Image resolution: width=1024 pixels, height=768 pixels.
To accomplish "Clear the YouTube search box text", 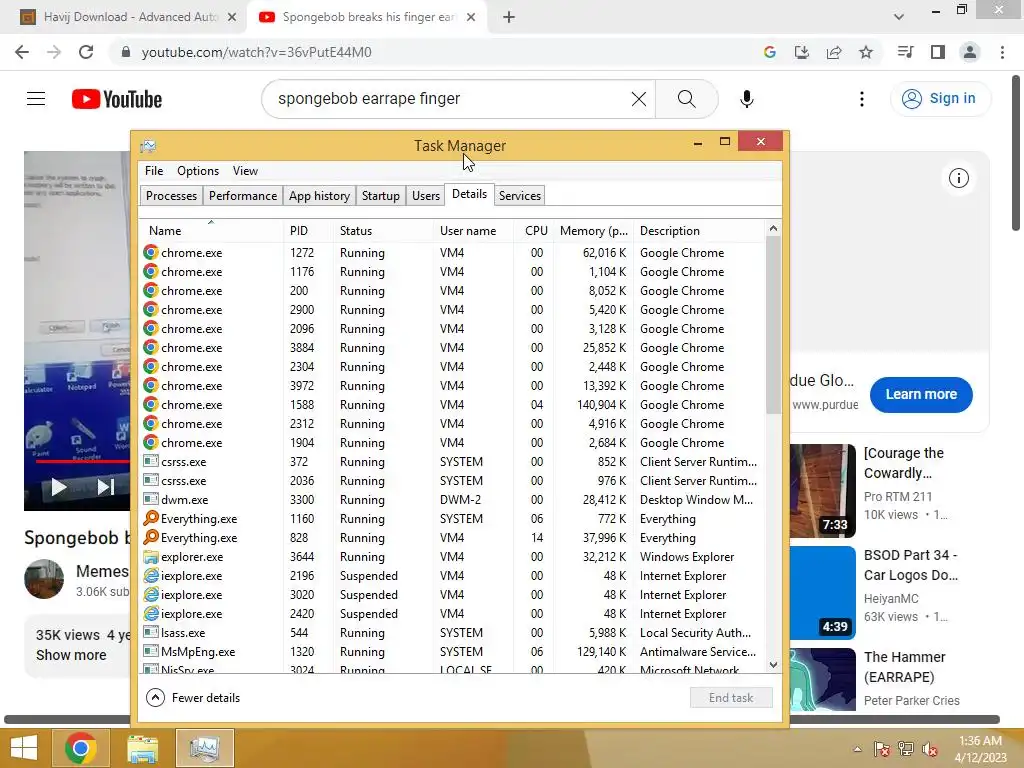I will [639, 99].
